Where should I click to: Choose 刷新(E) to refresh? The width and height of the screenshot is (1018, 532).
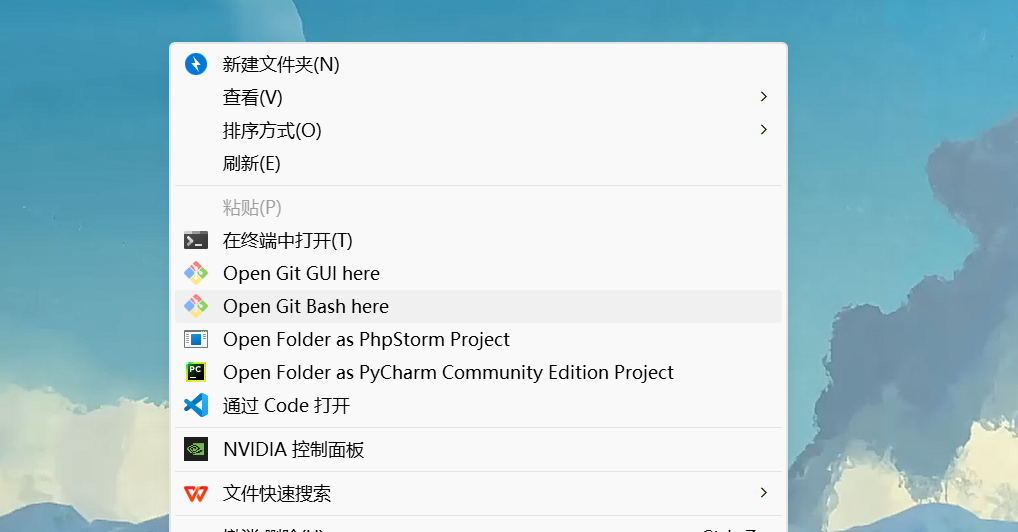coord(251,163)
